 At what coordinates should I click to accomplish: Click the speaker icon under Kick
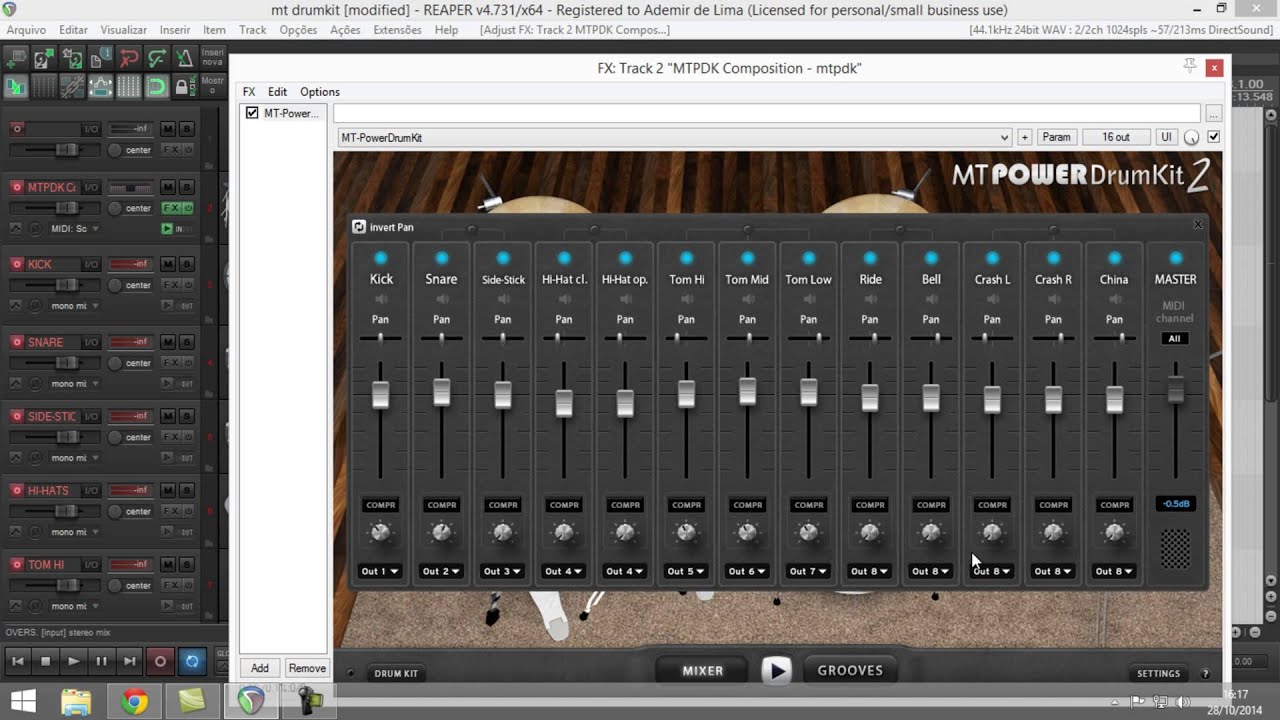click(x=381, y=299)
